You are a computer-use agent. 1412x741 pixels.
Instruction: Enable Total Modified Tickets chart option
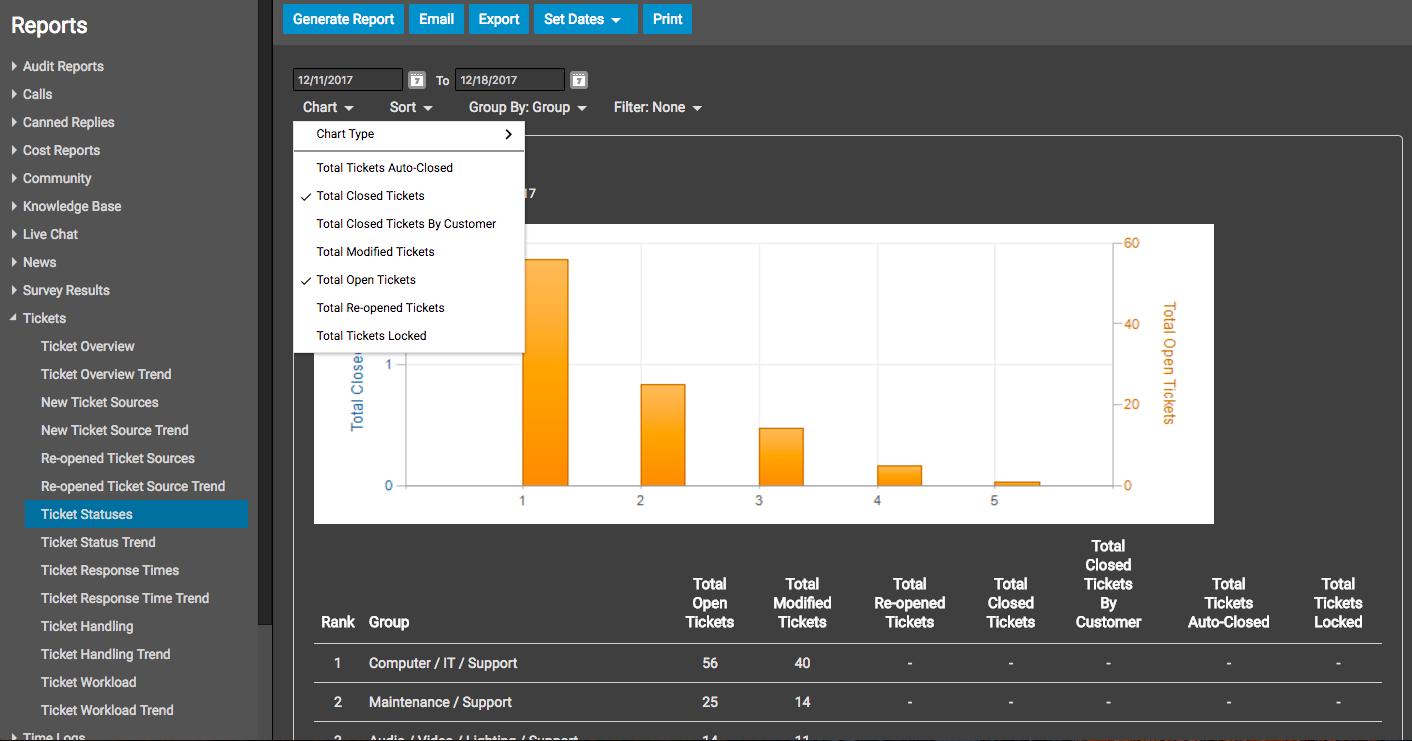[375, 252]
